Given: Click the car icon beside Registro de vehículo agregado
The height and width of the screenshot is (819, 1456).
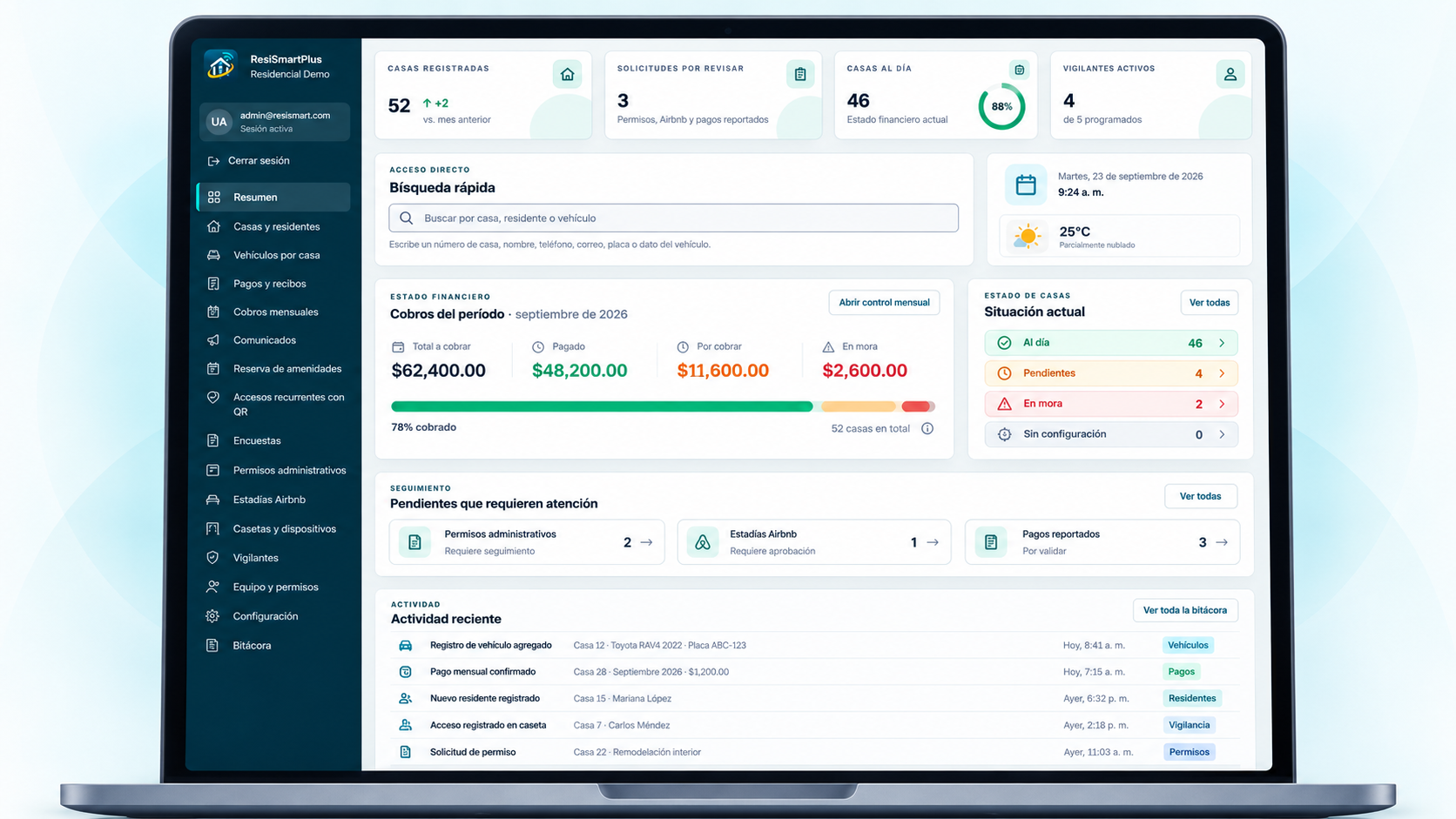Looking at the screenshot, I should pyautogui.click(x=406, y=646).
